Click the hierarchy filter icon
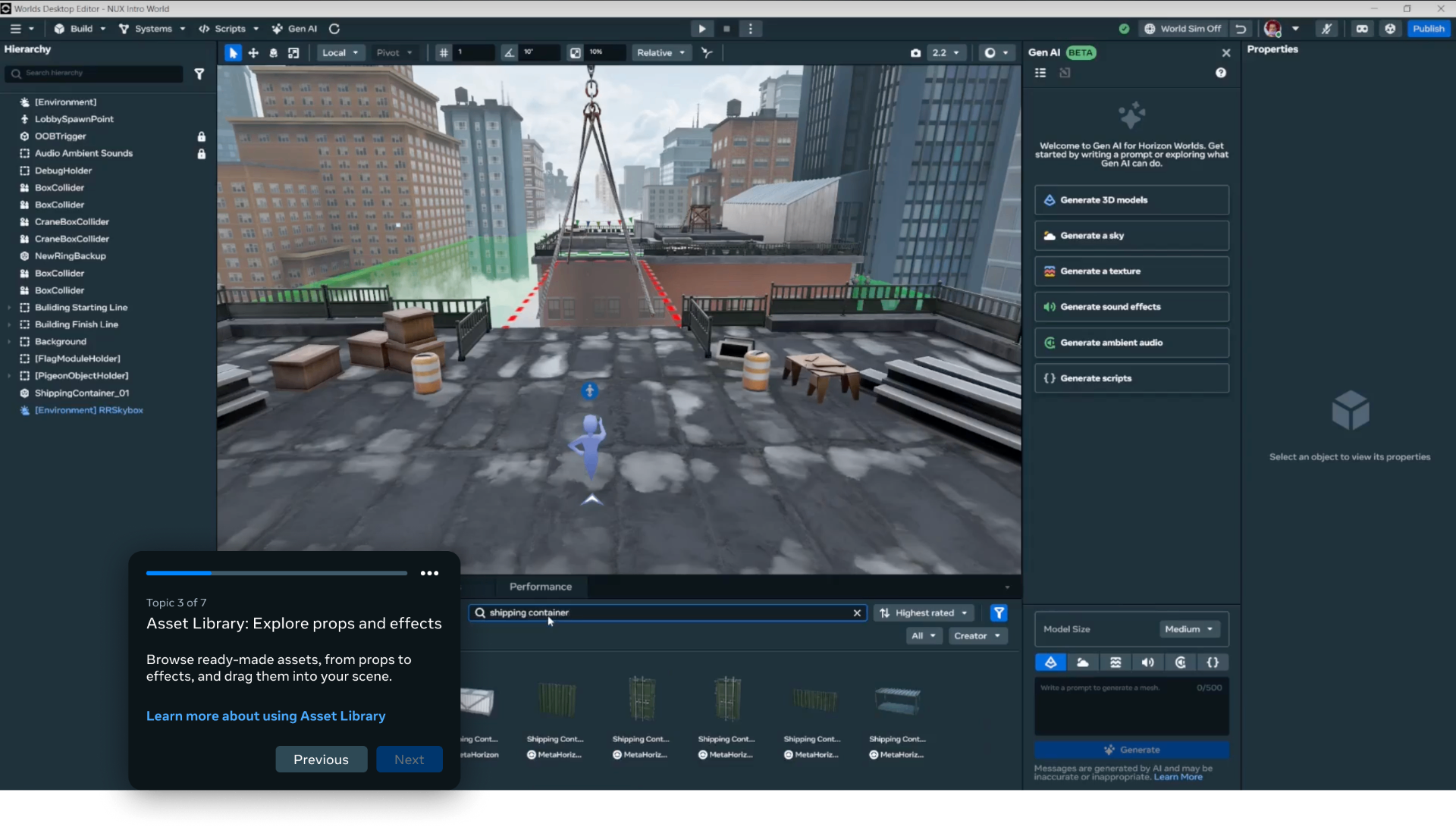This screenshot has width=1456, height=830. (199, 74)
